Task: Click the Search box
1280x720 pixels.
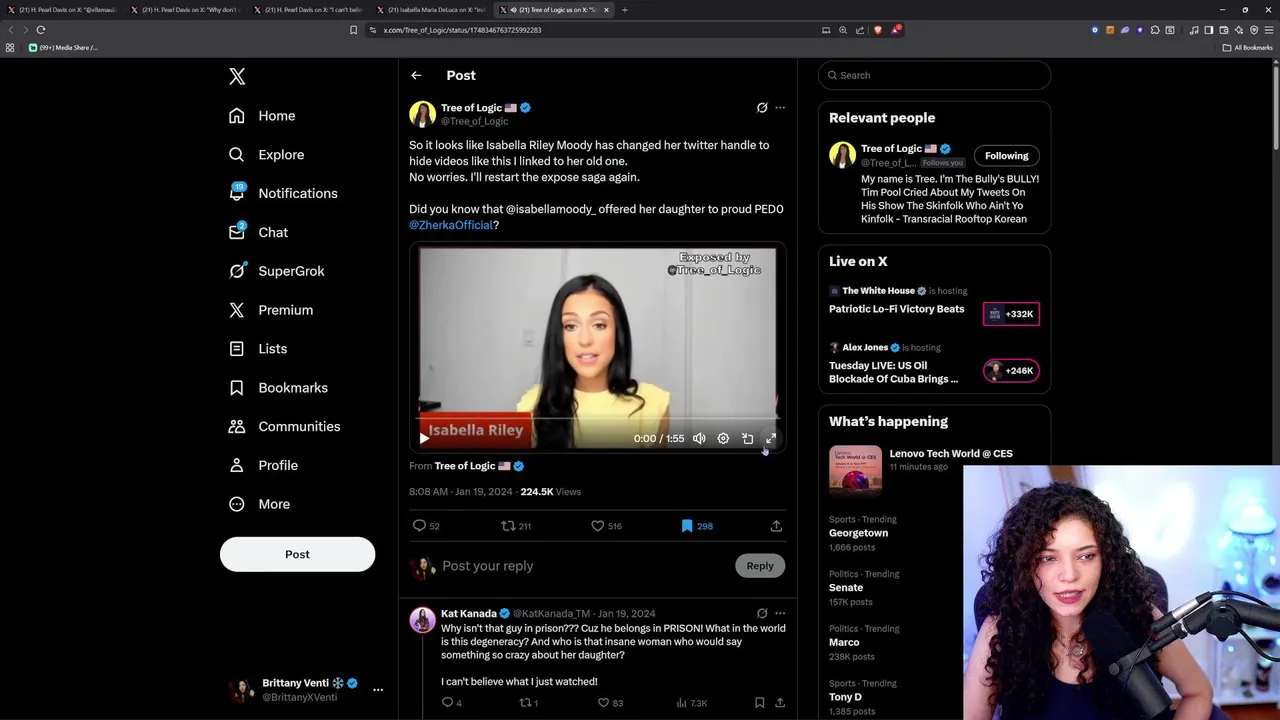Action: pos(934,75)
